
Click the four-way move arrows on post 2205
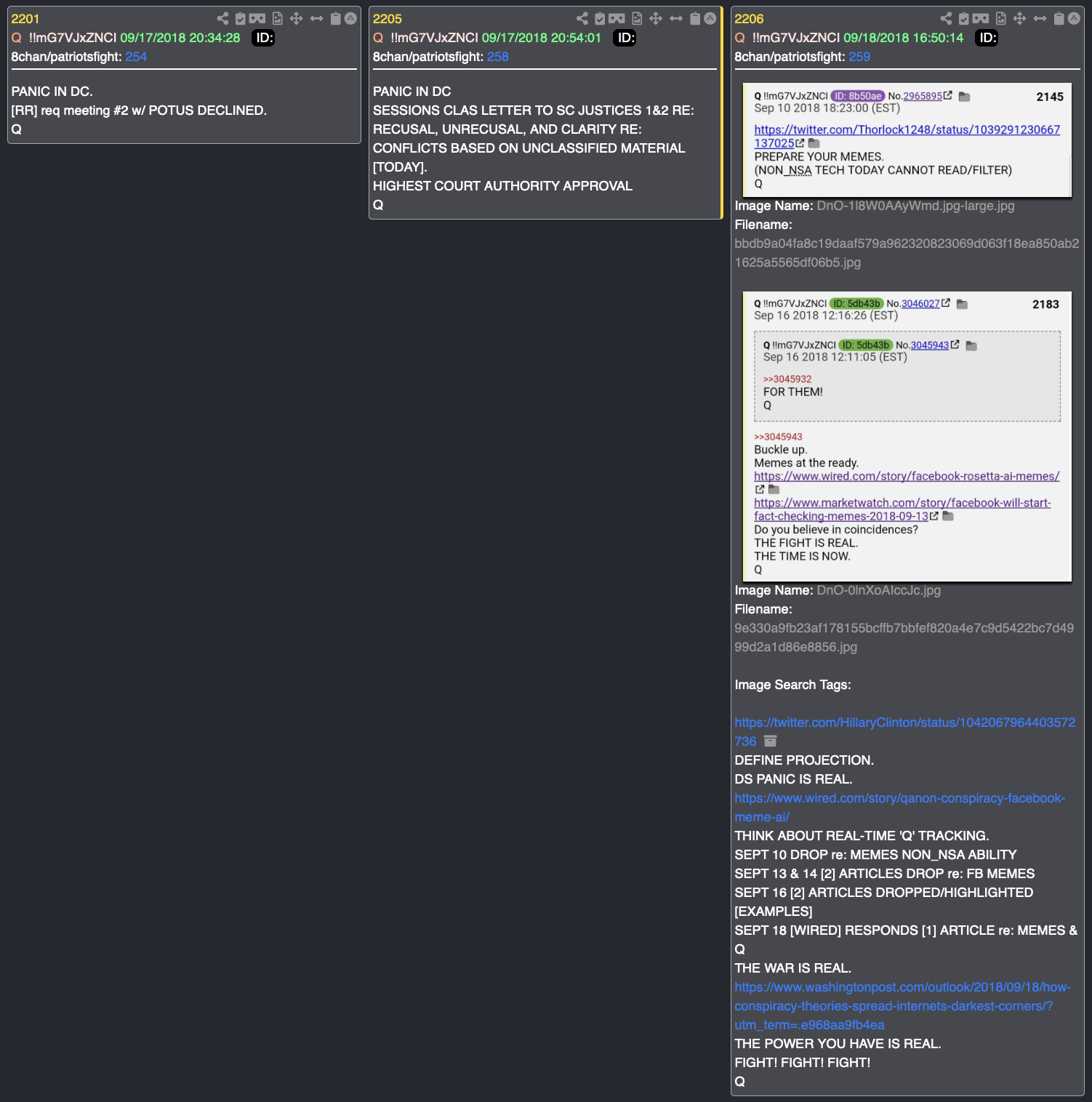[656, 18]
